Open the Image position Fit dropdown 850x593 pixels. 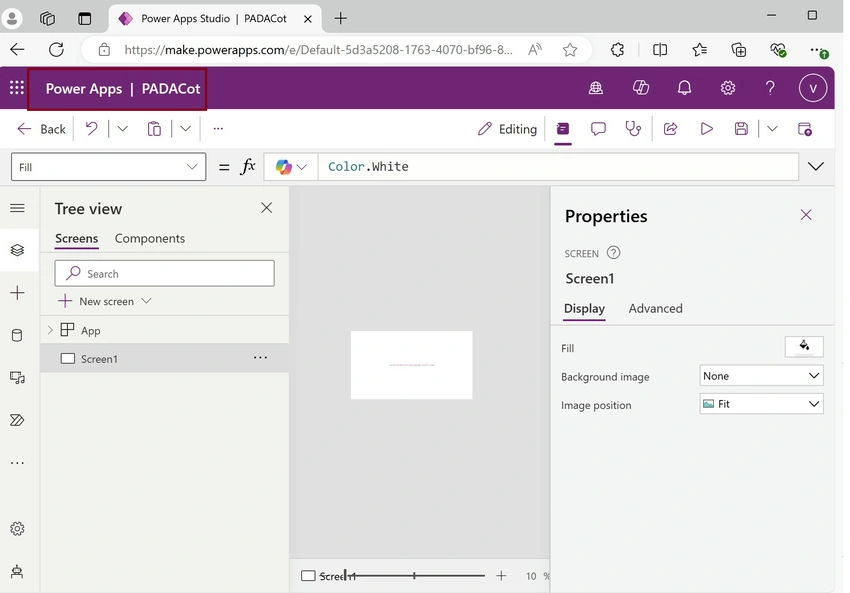pyautogui.click(x=761, y=404)
